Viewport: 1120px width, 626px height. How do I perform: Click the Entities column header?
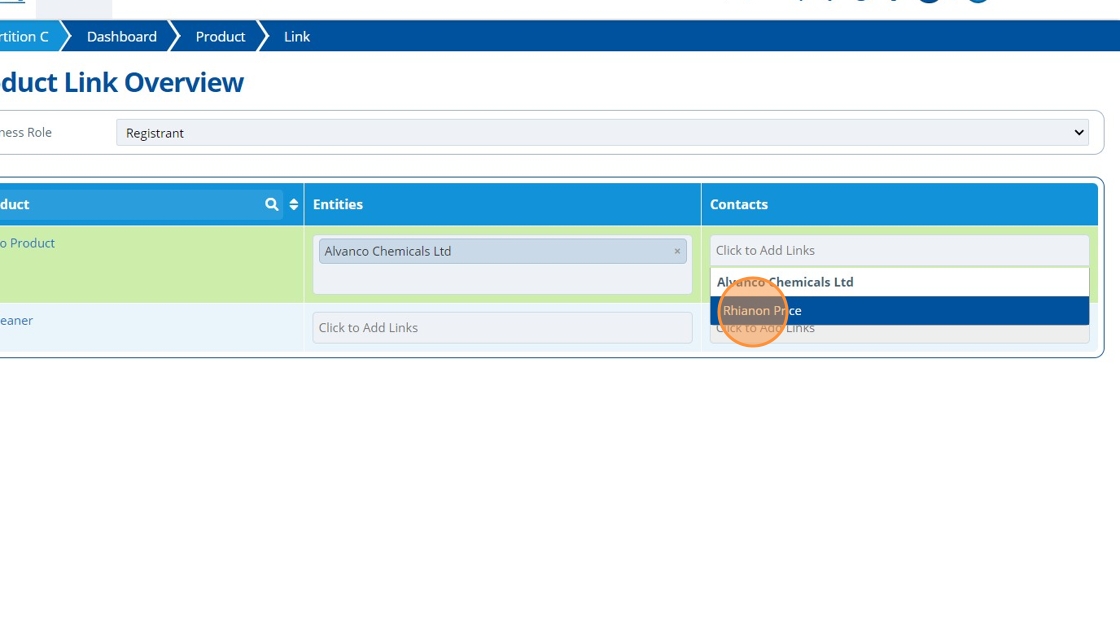pyautogui.click(x=502, y=204)
